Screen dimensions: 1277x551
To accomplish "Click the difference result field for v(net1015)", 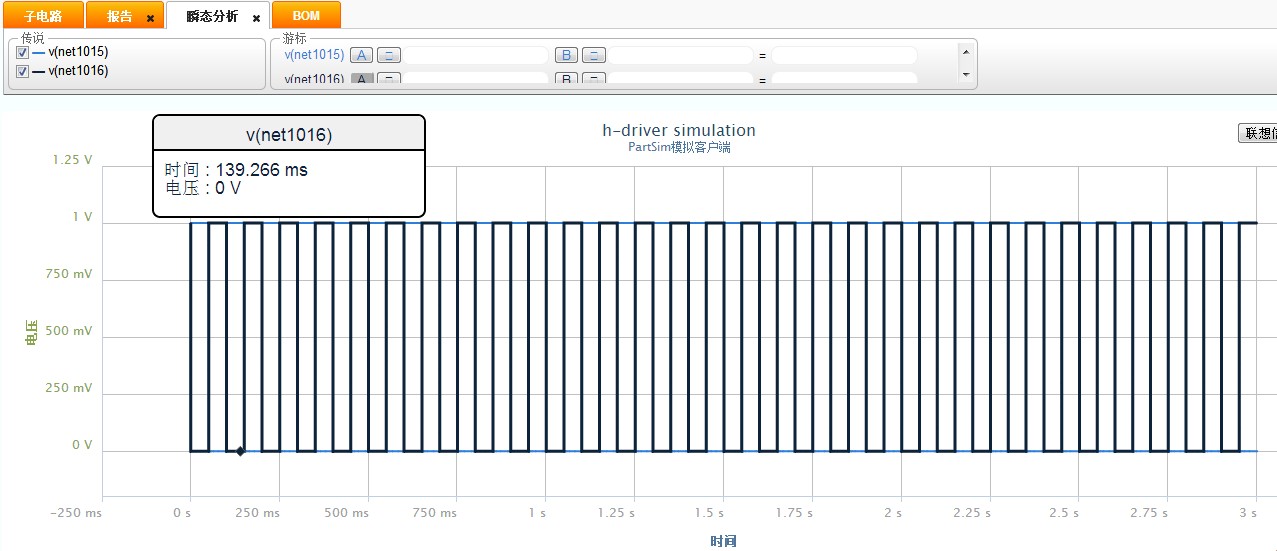I will click(x=844, y=55).
